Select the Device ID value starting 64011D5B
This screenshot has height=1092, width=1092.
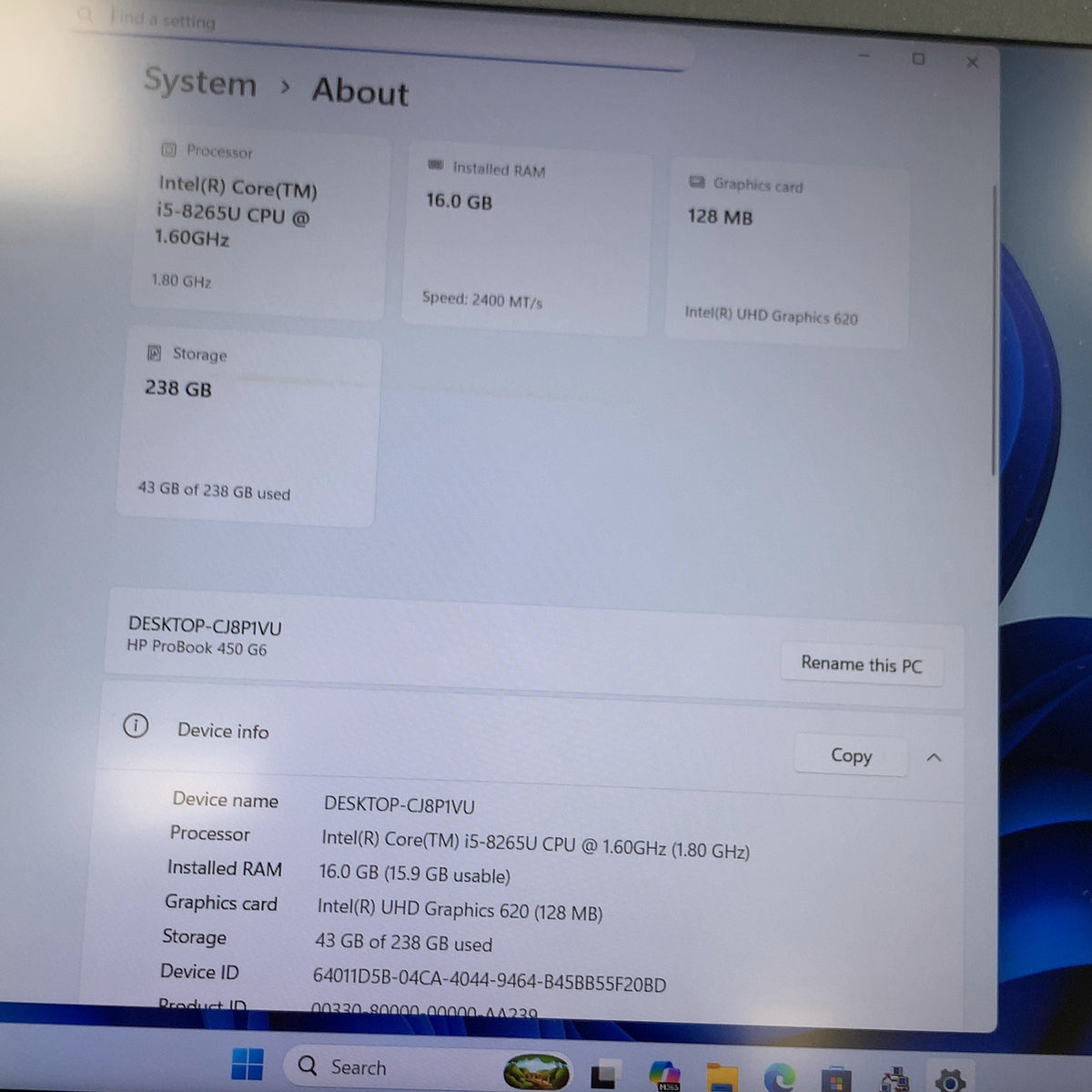click(x=490, y=982)
